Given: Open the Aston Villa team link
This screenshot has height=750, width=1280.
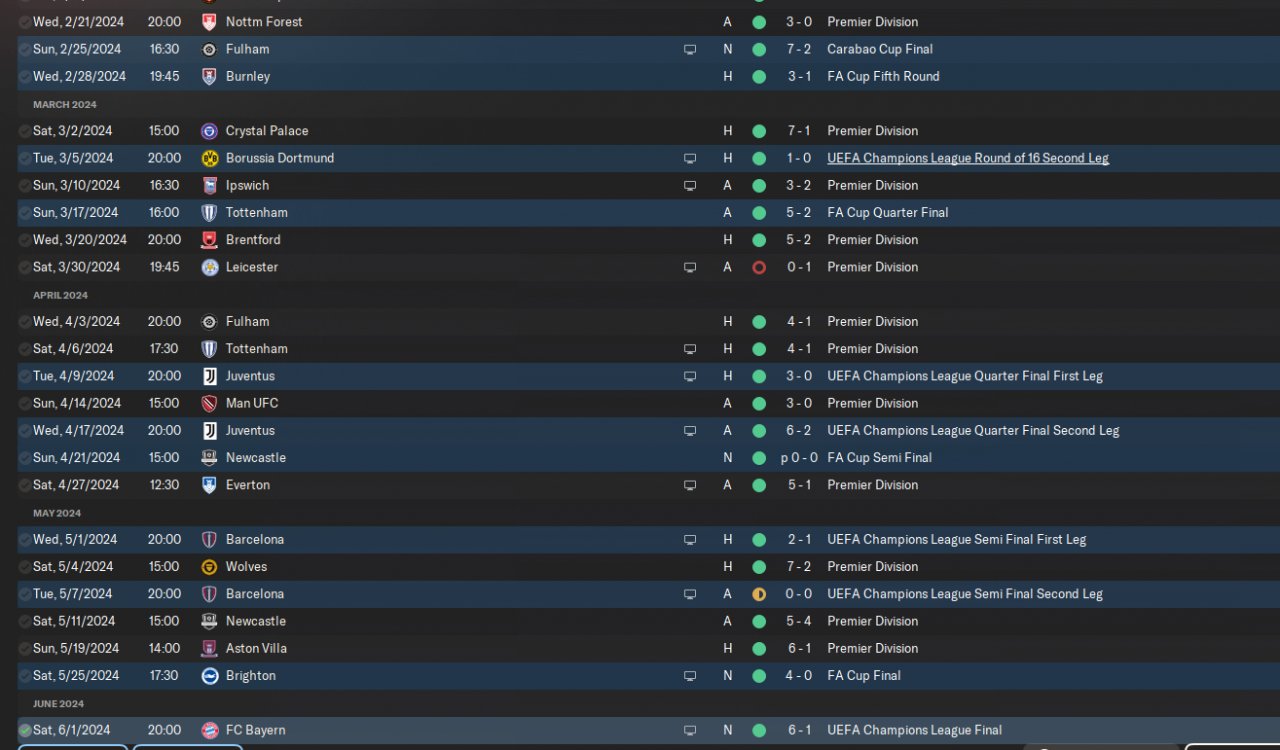Looking at the screenshot, I should tap(256, 649).
